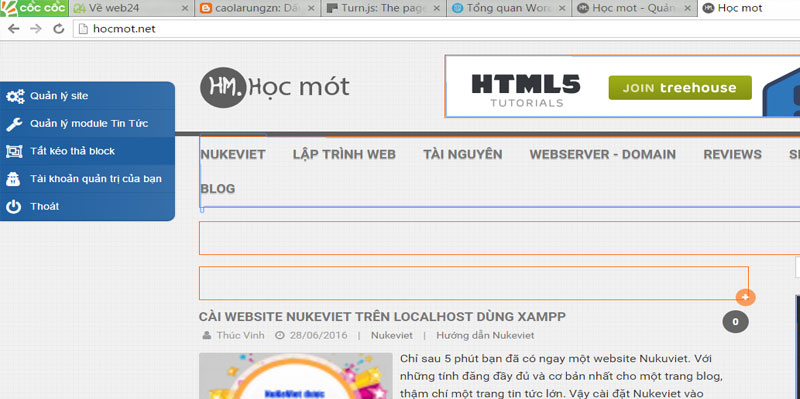Click the JOIN treehouse banner button
The height and width of the screenshot is (399, 800).
(x=680, y=88)
